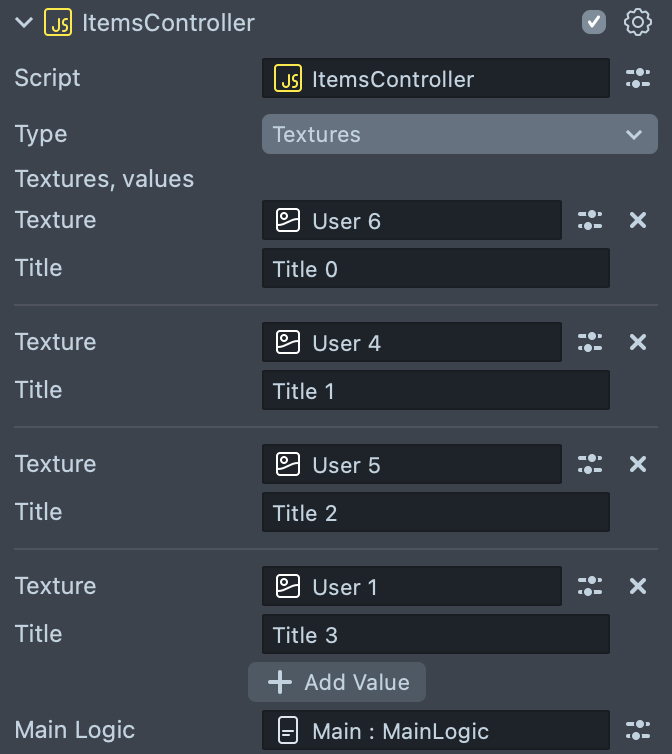
Task: Remove the User 4 texture entry
Action: tap(638, 342)
